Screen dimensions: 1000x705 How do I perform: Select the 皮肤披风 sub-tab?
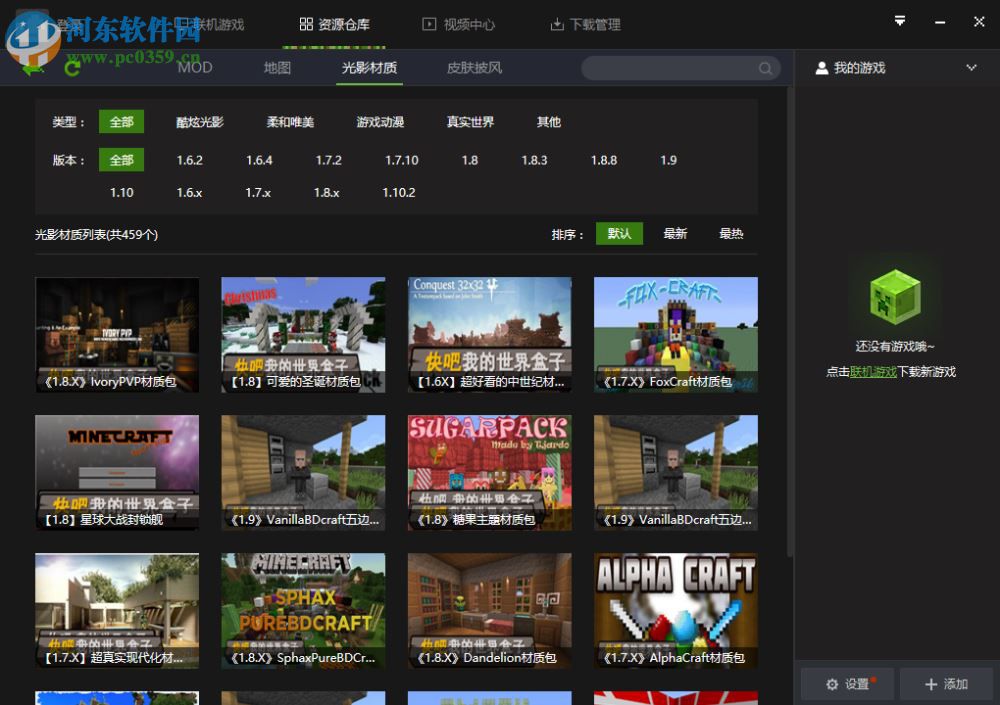click(x=474, y=68)
